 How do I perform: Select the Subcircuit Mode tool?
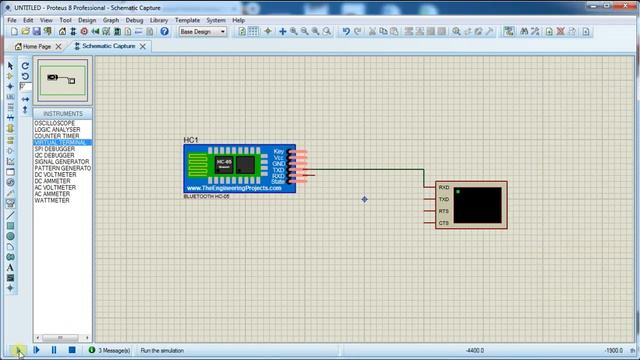(10, 129)
